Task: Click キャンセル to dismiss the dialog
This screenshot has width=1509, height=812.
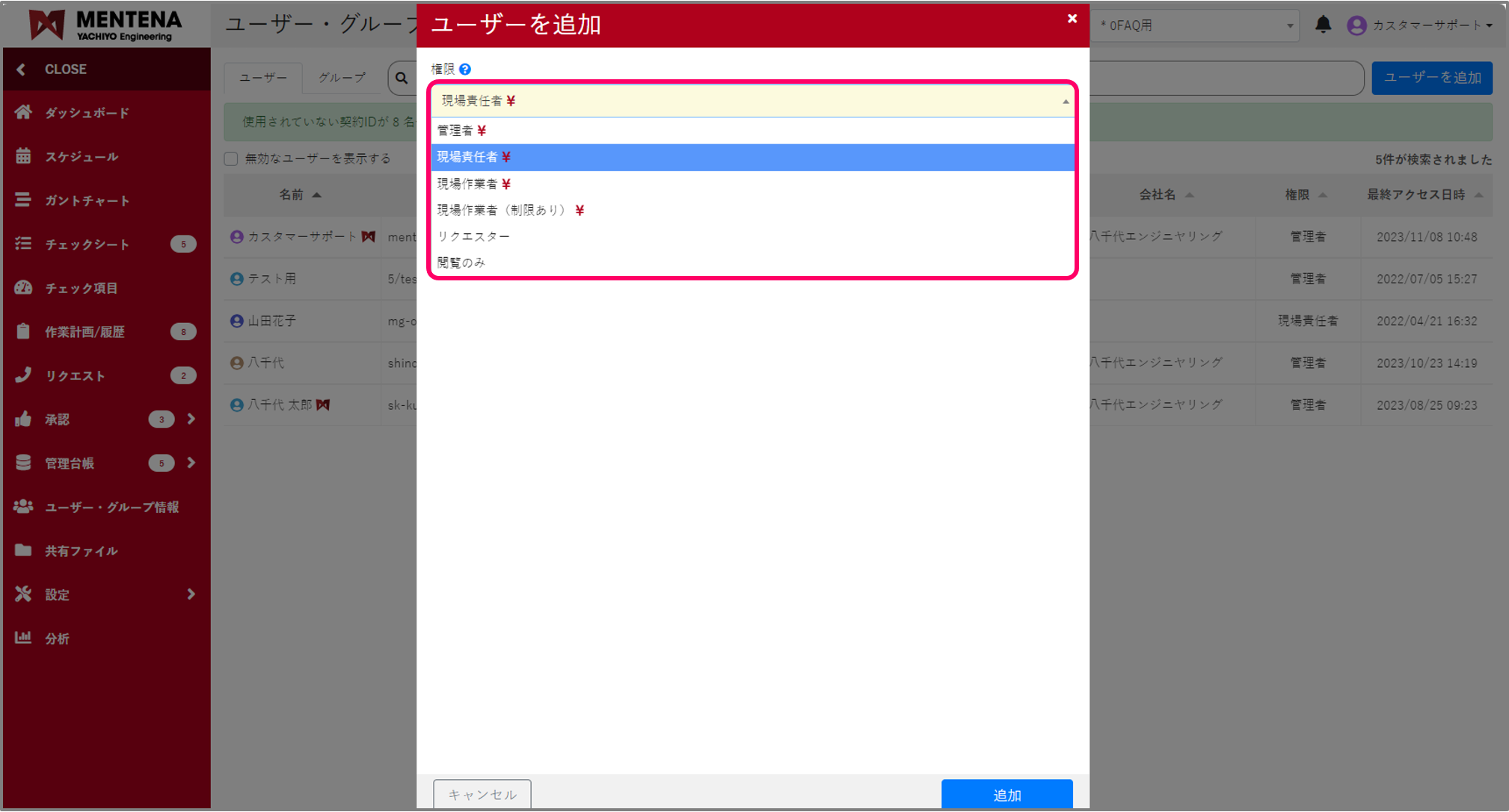Action: pos(482,794)
